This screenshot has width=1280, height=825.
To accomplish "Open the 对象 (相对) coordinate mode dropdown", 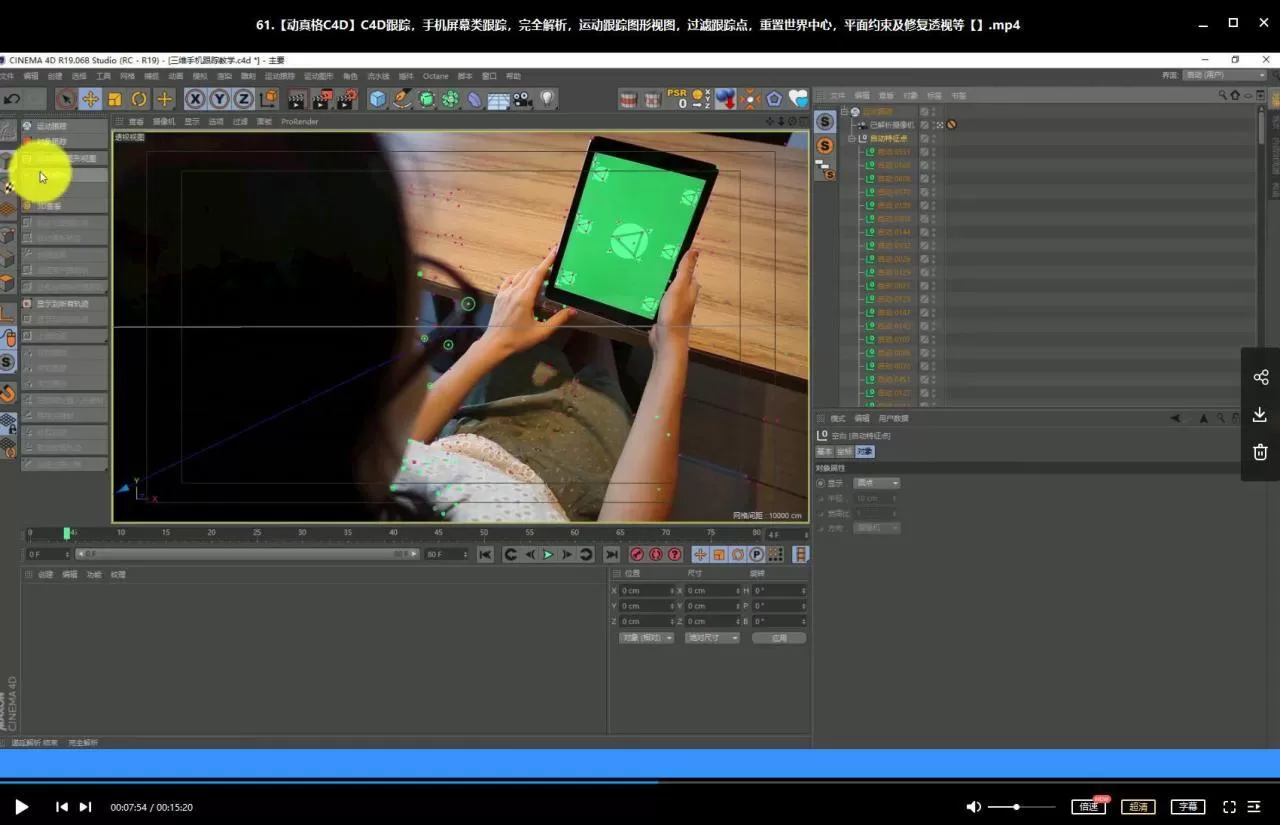I will pyautogui.click(x=646, y=638).
